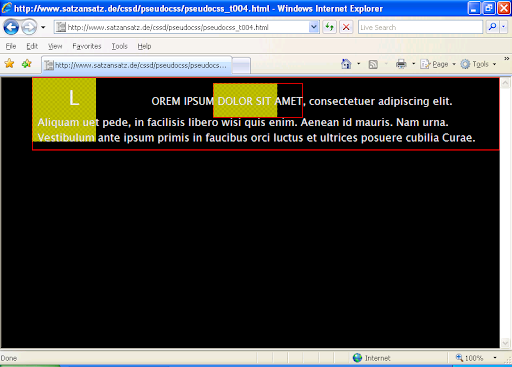
Task: Click Add to Favorites star-plus icon
Action: tap(27, 63)
